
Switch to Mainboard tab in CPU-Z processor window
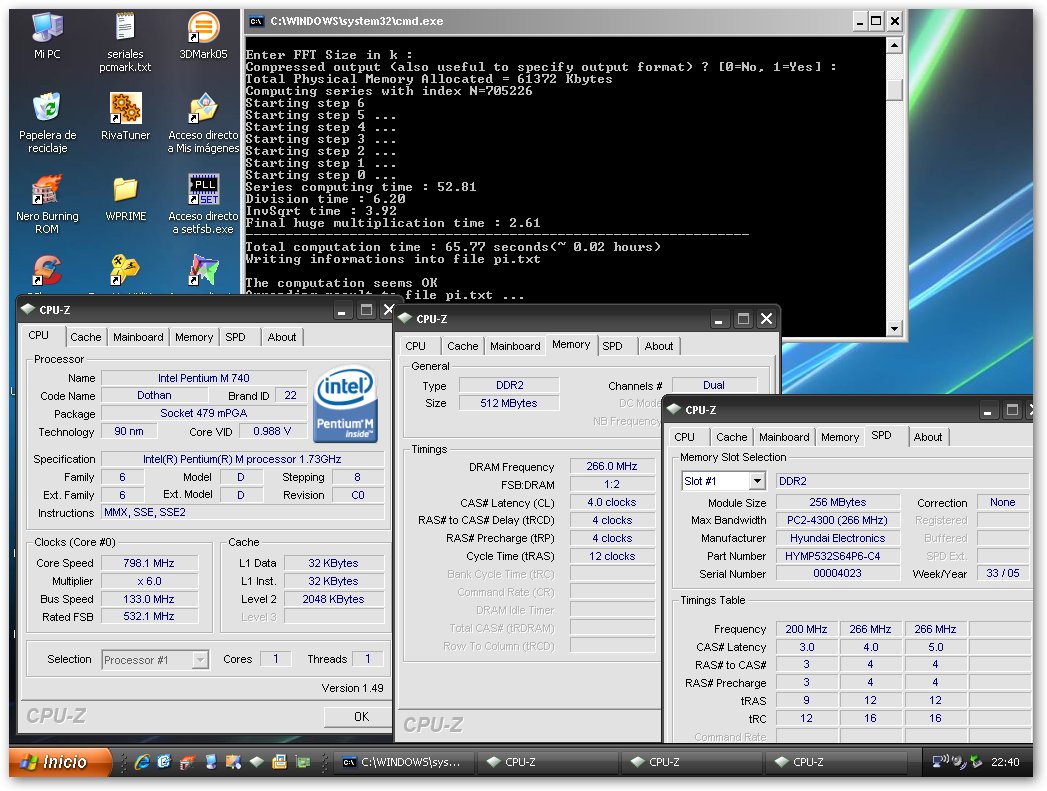click(138, 337)
